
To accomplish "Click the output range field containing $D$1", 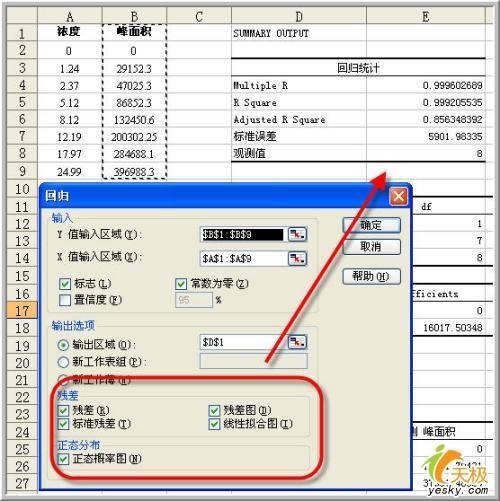I will tap(243, 342).
